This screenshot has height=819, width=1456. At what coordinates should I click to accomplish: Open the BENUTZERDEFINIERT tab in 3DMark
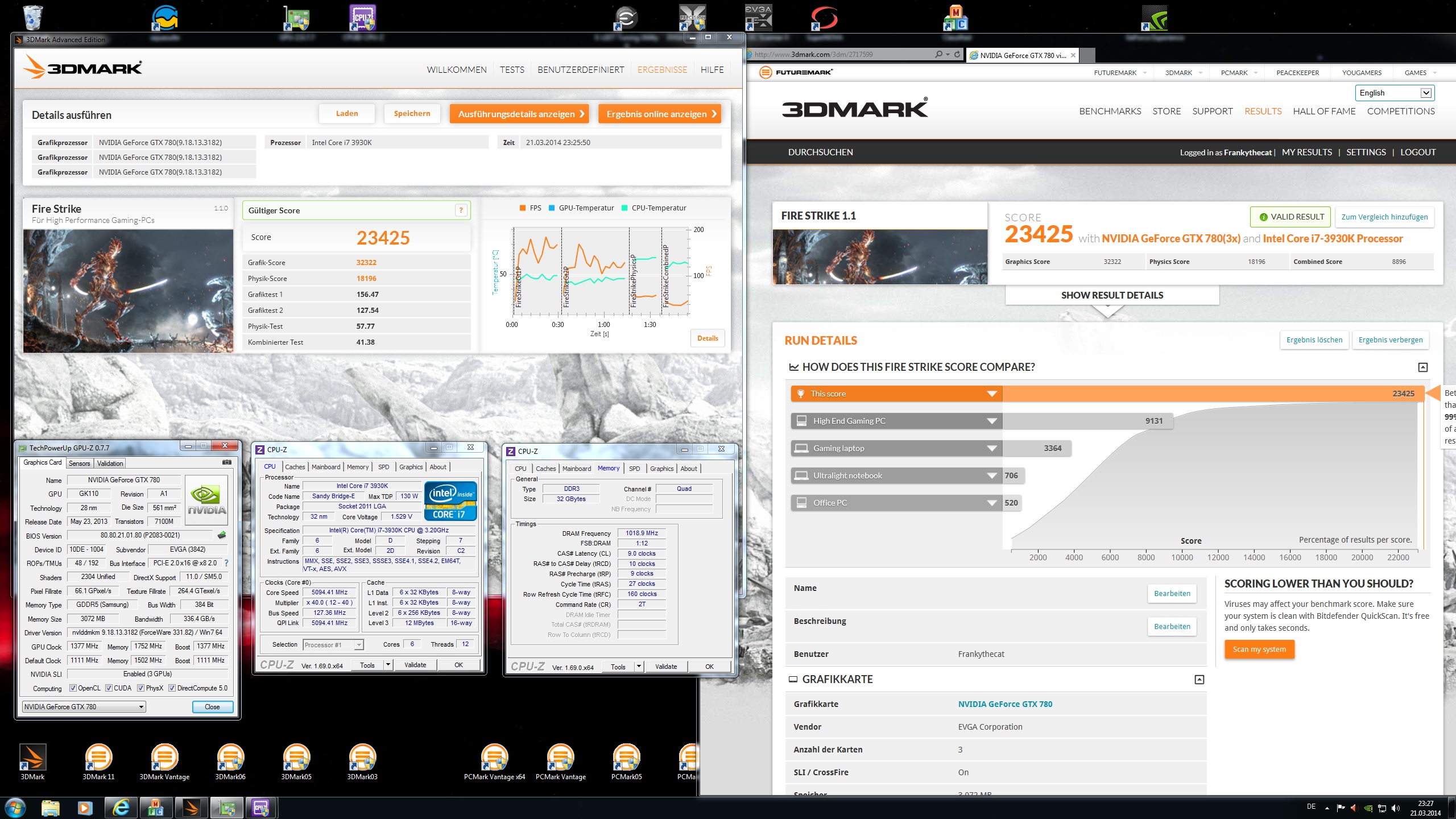pyautogui.click(x=581, y=70)
